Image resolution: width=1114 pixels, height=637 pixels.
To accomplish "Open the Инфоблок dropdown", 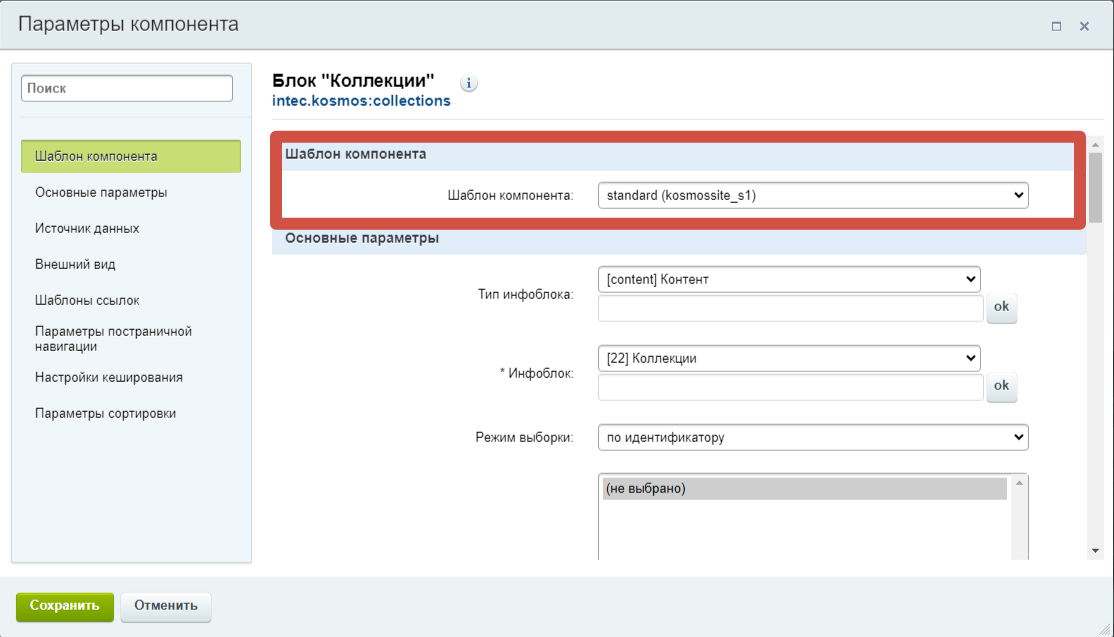I will pos(789,359).
